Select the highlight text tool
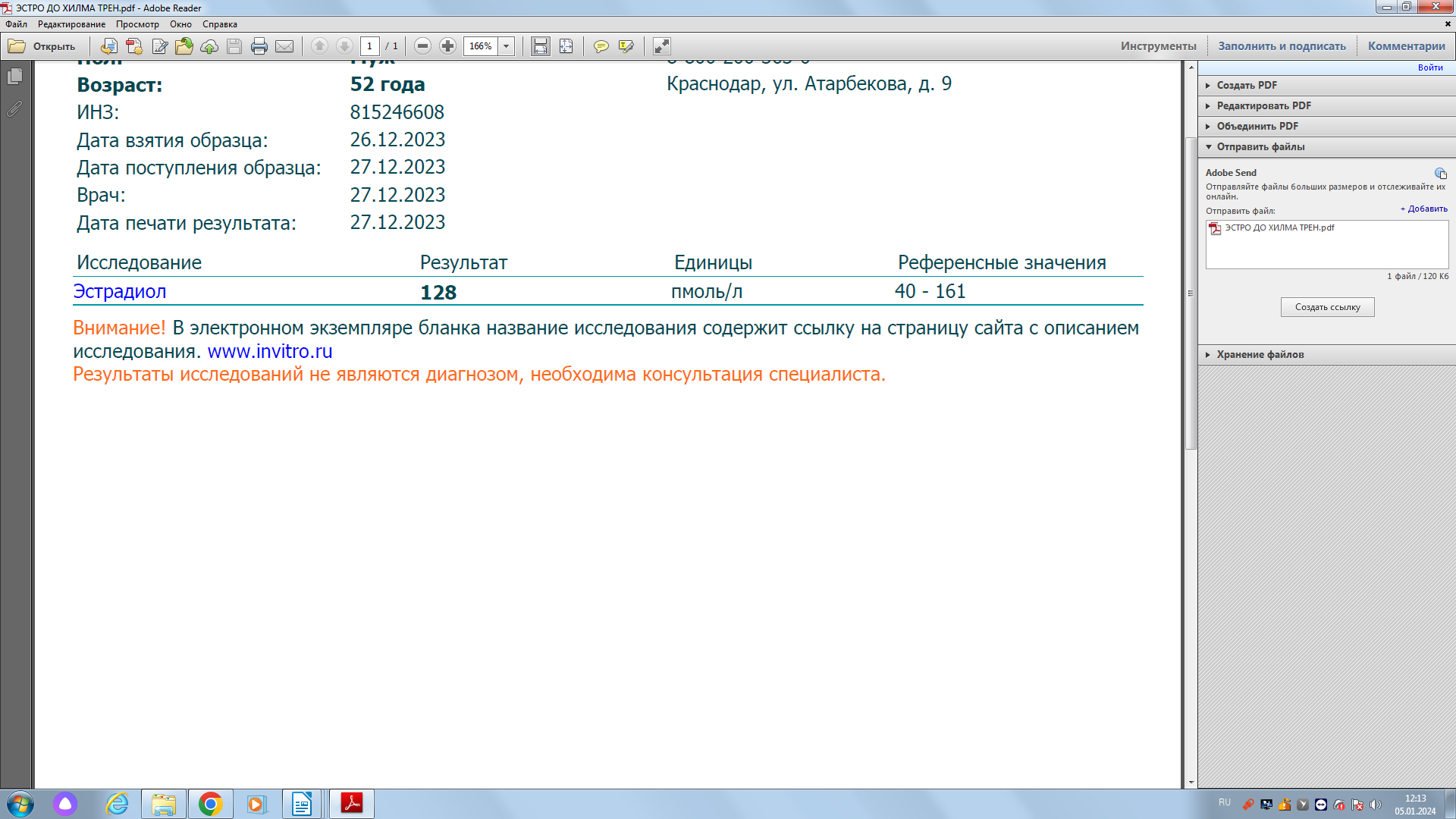Image resolution: width=1456 pixels, height=819 pixels. tap(626, 46)
